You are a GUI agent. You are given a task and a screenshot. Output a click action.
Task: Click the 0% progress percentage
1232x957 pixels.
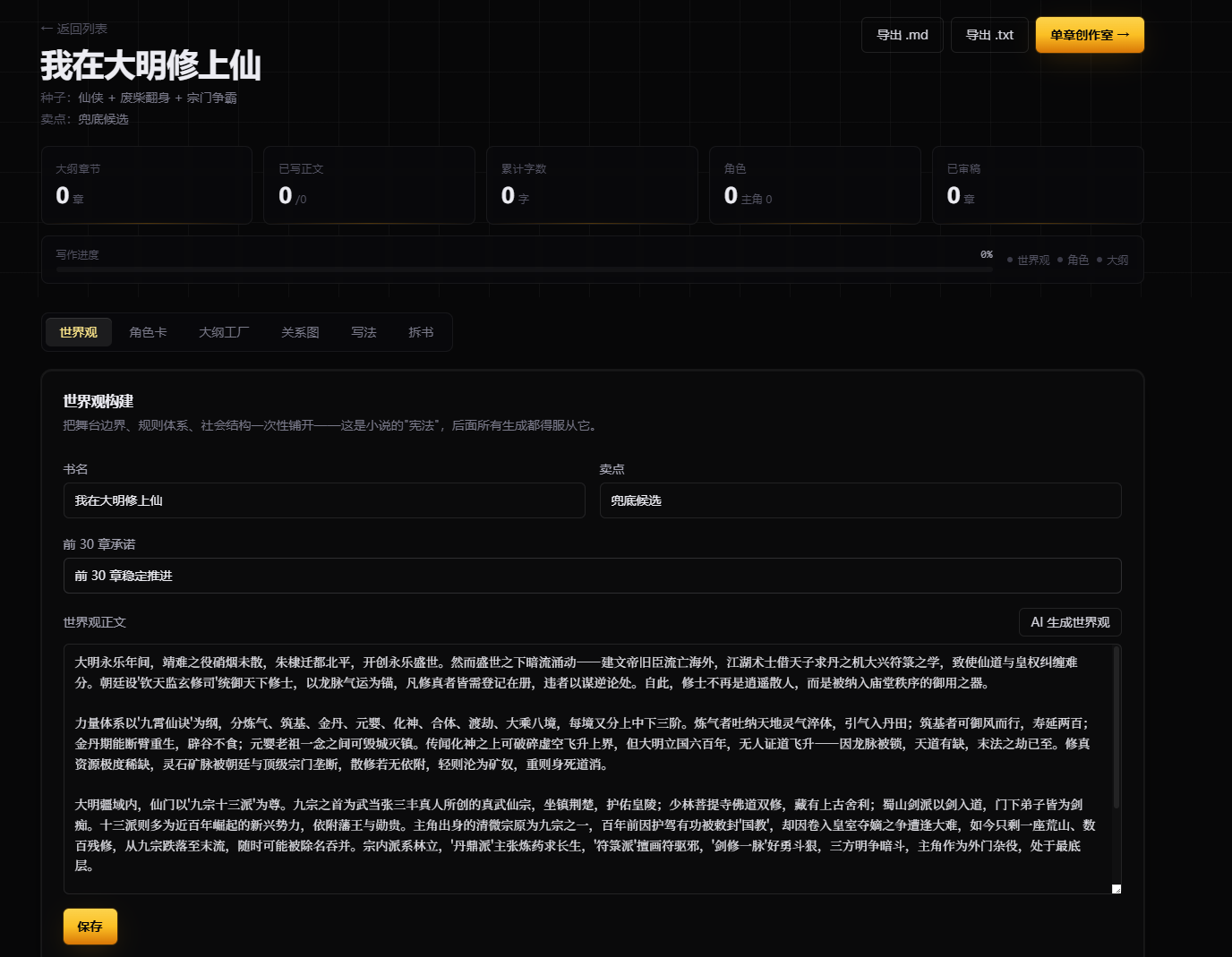[x=986, y=254]
